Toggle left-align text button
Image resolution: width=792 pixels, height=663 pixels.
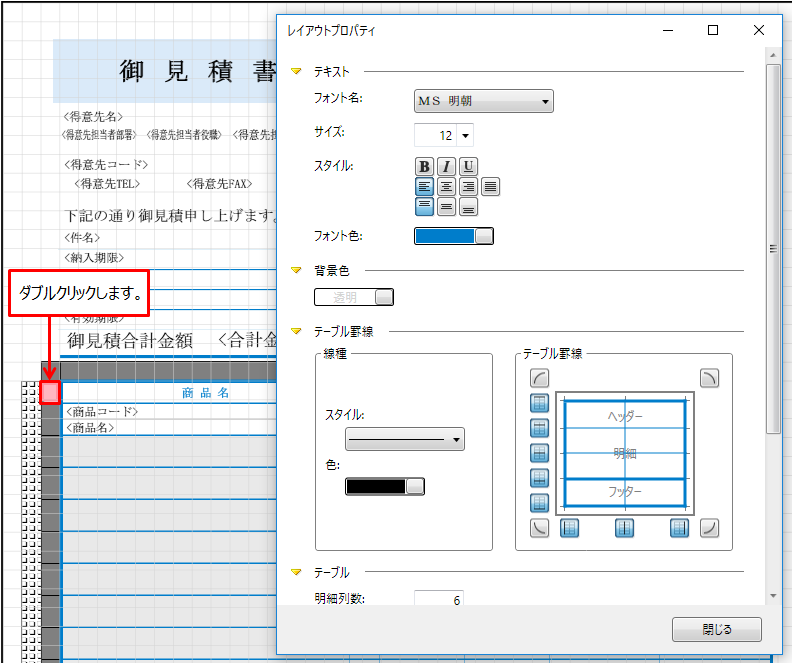tap(424, 186)
